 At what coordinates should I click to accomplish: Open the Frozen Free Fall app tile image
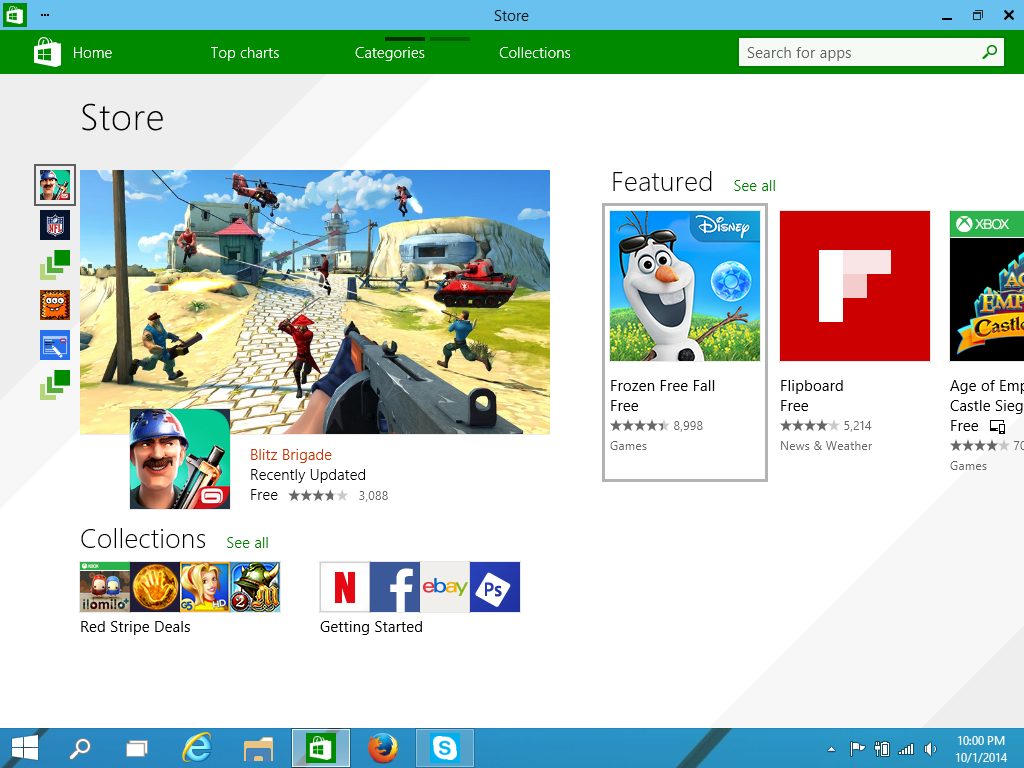685,285
